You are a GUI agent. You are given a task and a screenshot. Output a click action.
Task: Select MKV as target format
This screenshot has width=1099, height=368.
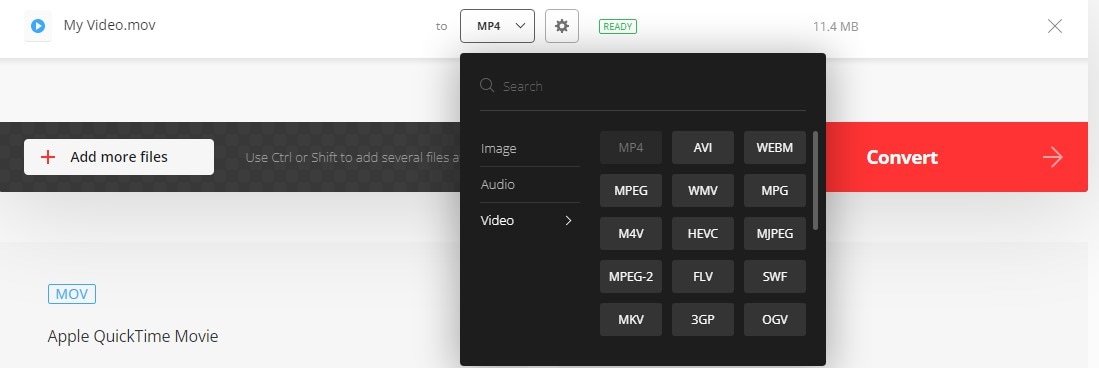(x=631, y=320)
